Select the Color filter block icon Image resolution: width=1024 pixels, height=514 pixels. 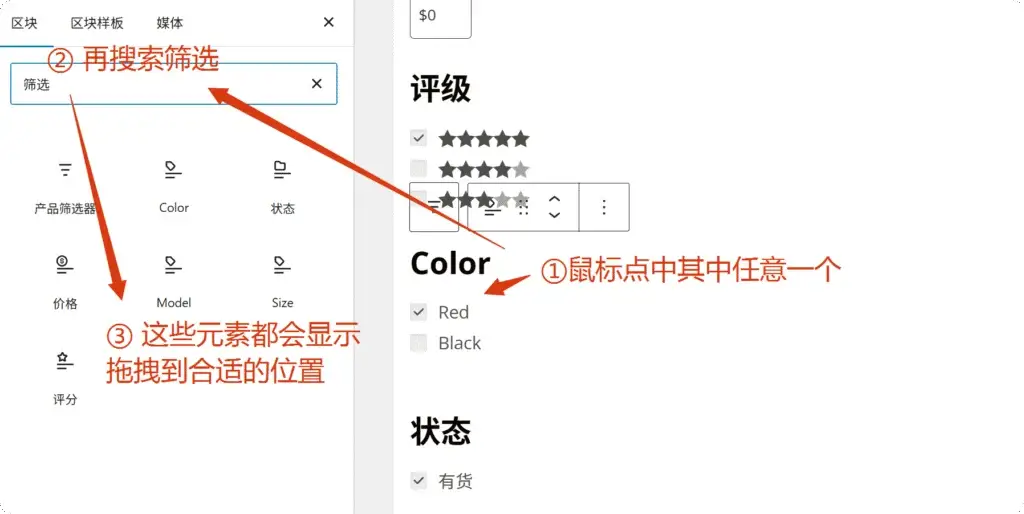pos(173,170)
